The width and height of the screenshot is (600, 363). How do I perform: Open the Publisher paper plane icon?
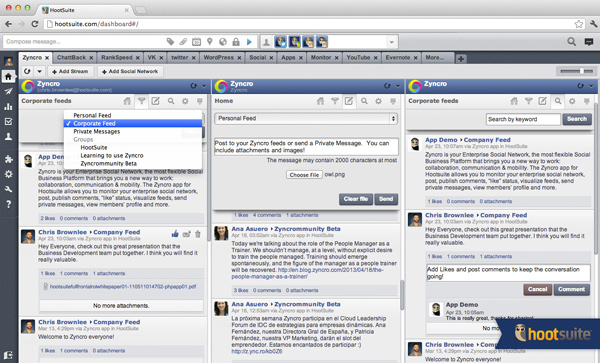pos(8,91)
